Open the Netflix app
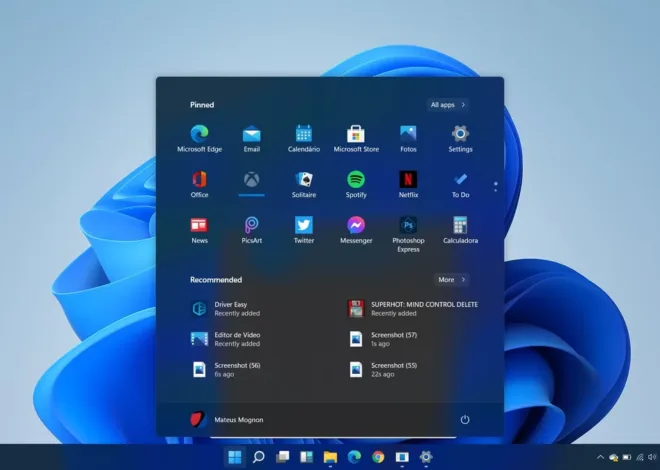The width and height of the screenshot is (660, 470). pyautogui.click(x=408, y=184)
